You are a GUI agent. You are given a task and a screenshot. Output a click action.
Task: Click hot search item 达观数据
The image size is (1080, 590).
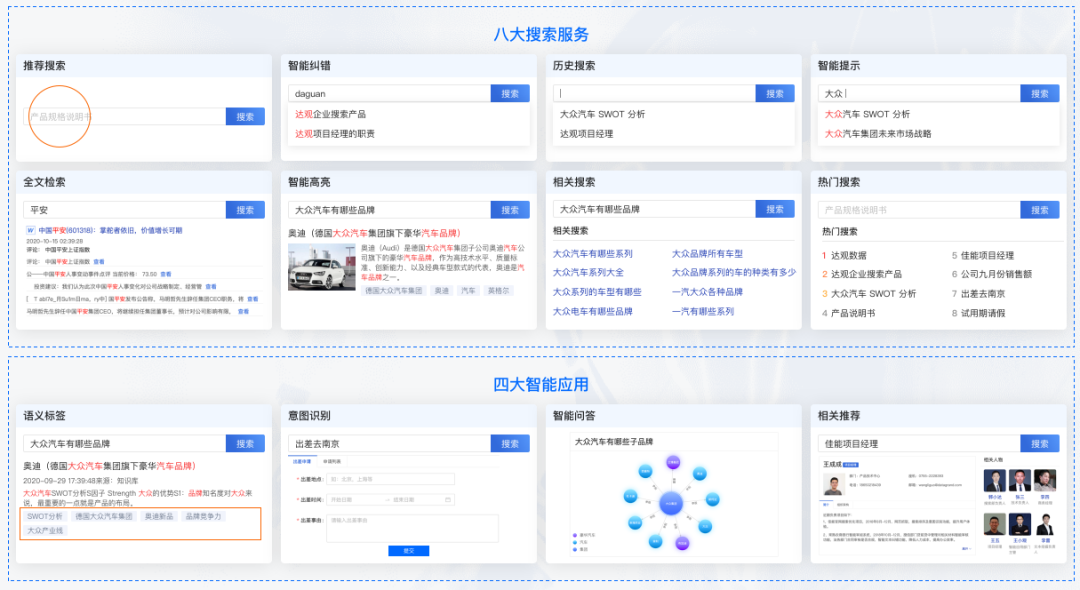(849, 255)
